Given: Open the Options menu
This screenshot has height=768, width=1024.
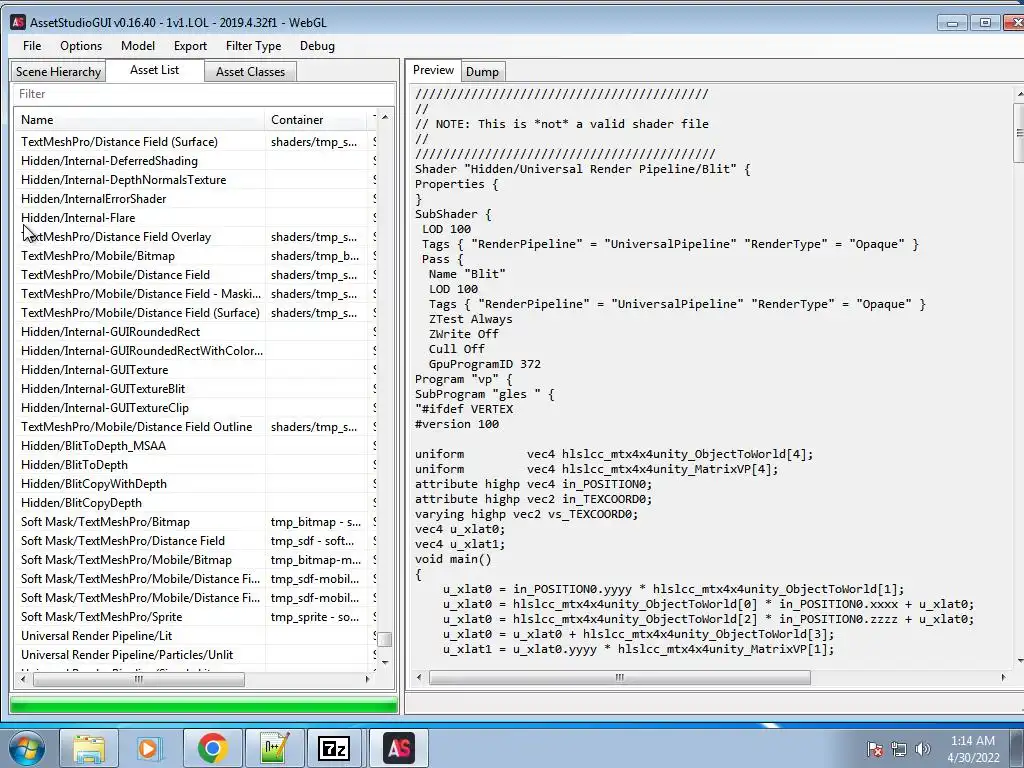Looking at the screenshot, I should tap(81, 46).
